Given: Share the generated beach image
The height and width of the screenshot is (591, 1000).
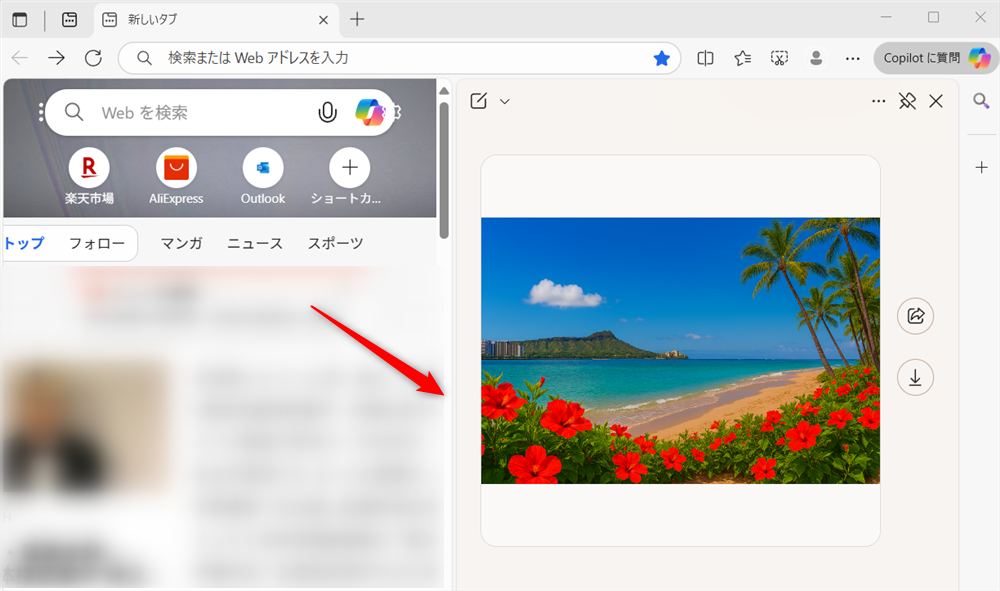Looking at the screenshot, I should pyautogui.click(x=915, y=316).
